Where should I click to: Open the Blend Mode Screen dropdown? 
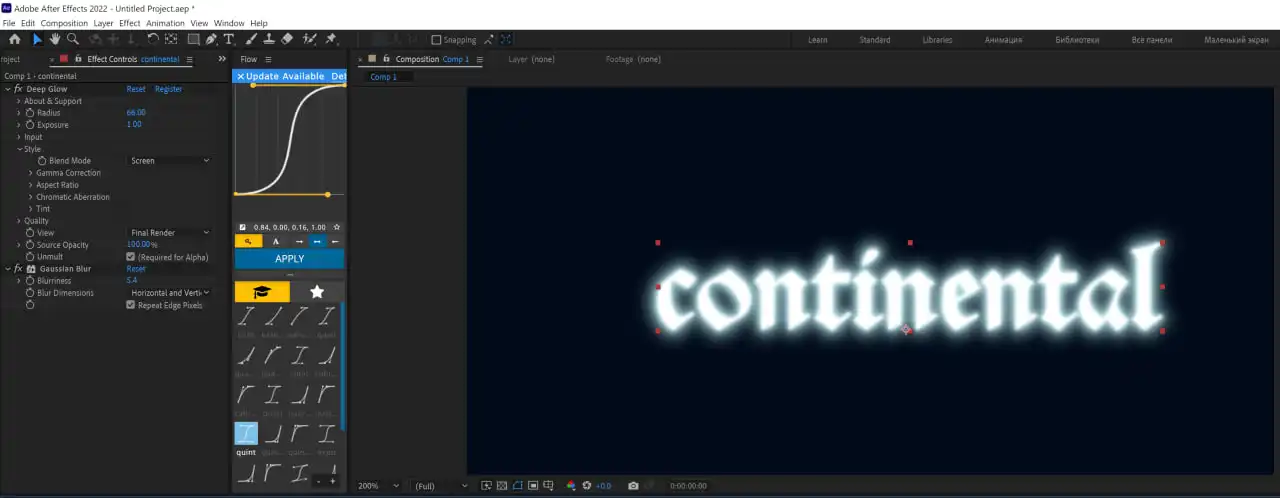[x=169, y=161]
